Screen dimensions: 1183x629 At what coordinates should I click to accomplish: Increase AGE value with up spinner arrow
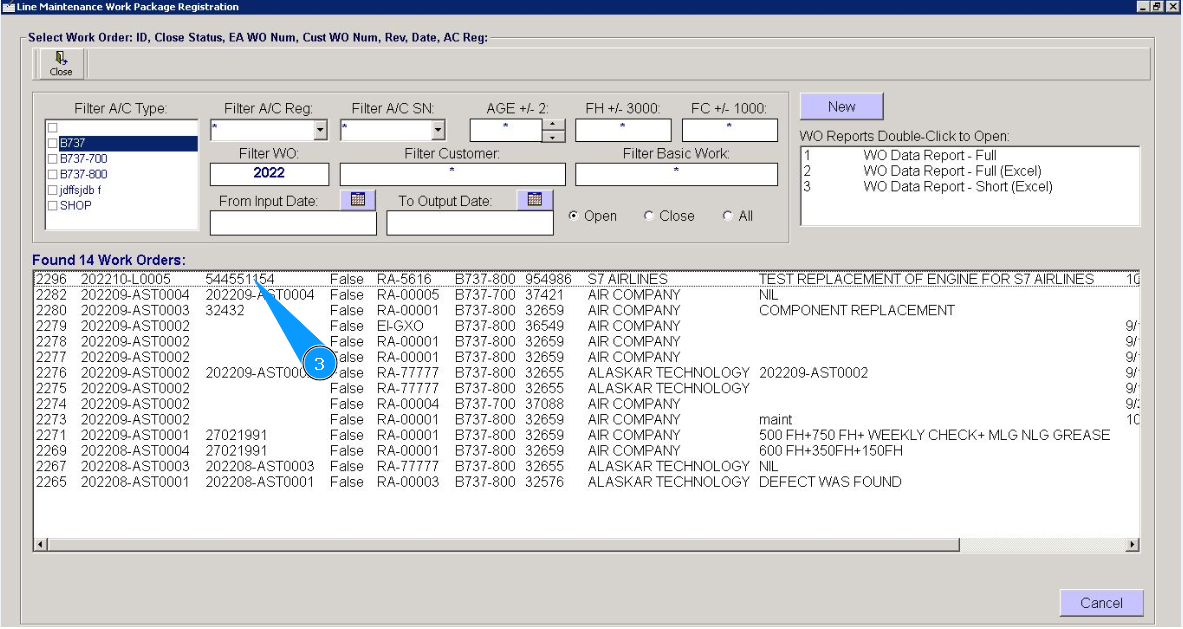(553, 125)
